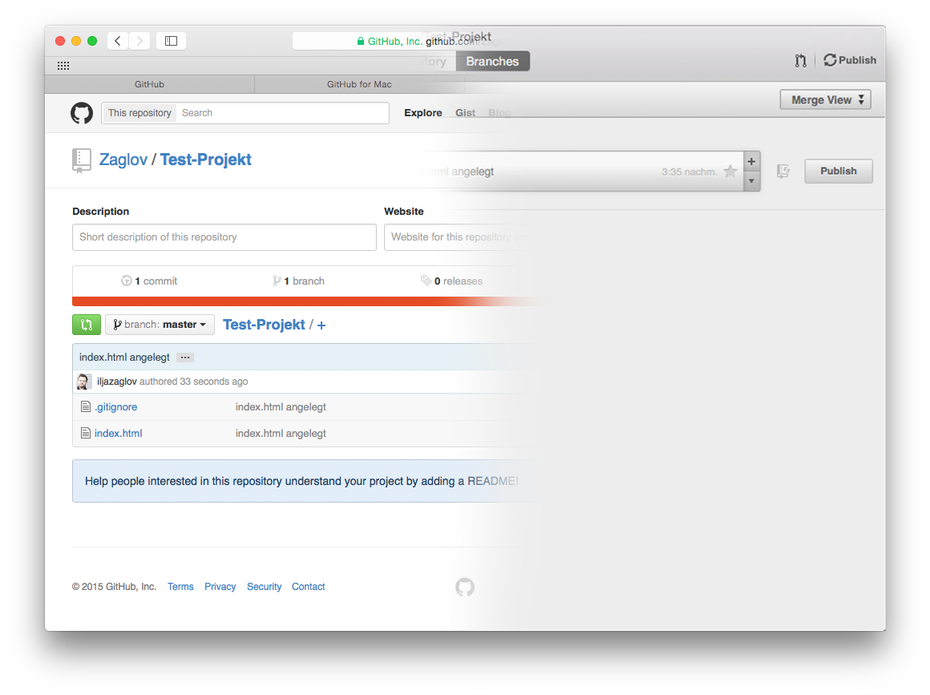Open branch: master dropdown
Screen dimensions: 930x695
[160, 324]
